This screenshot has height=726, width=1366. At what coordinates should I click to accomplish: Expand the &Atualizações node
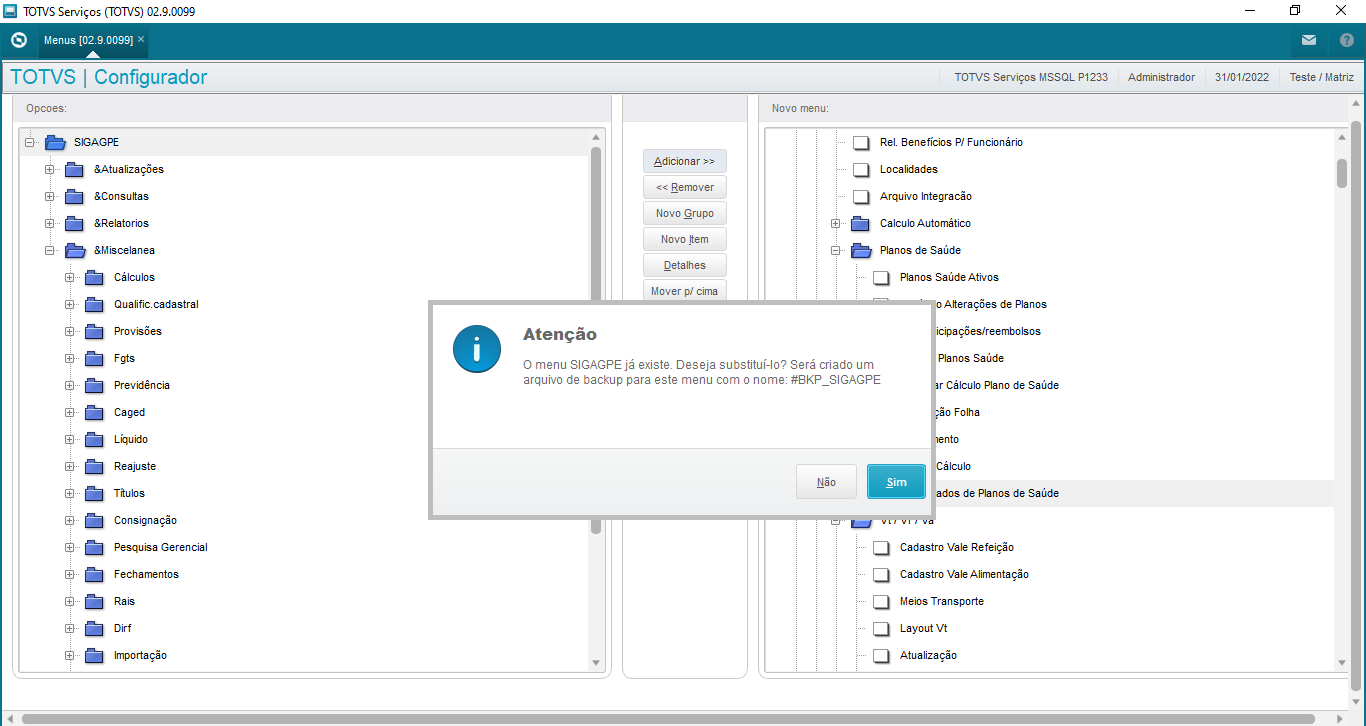click(x=50, y=169)
